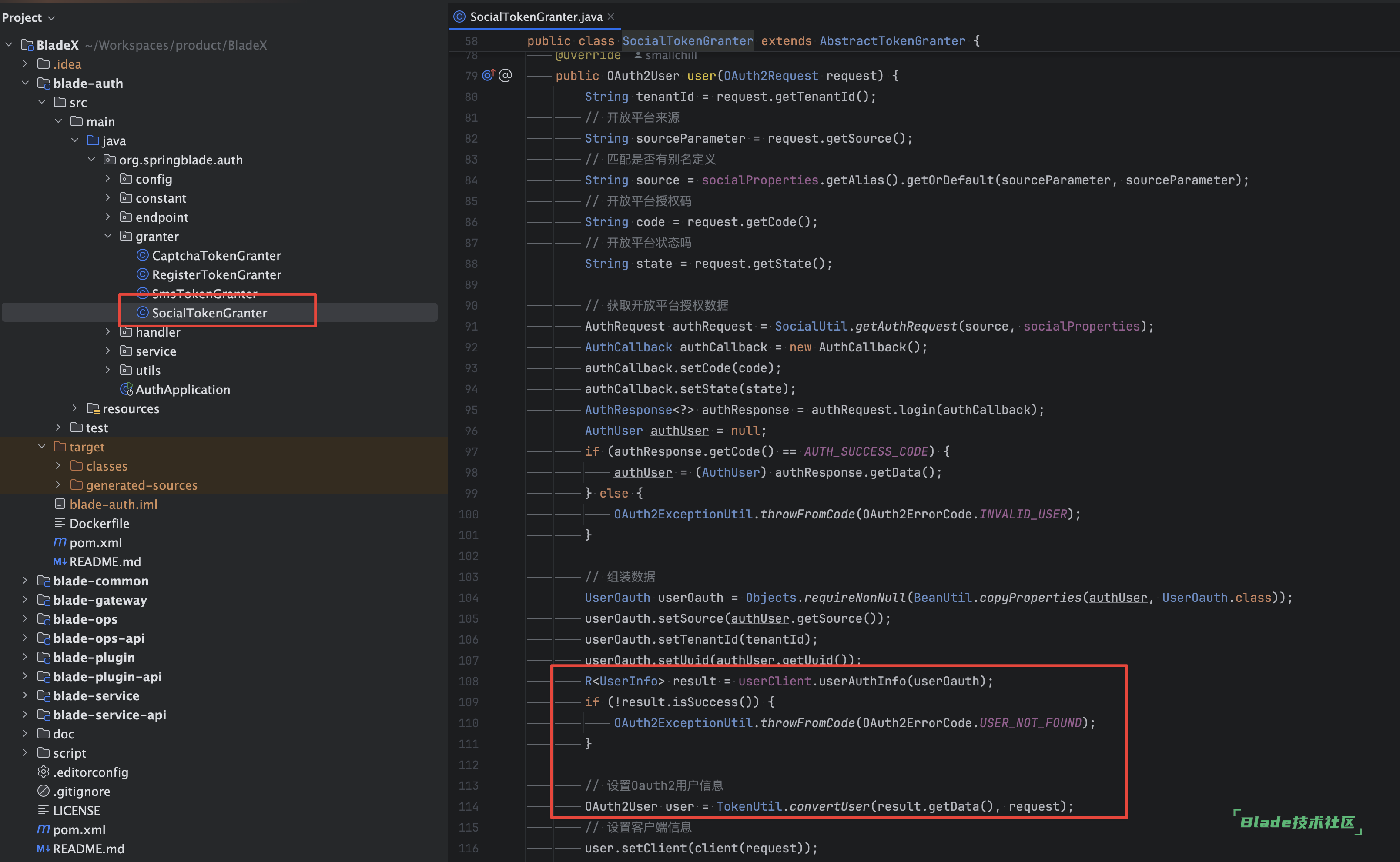Open the Dockerfile in blade-auth
The image size is (1400, 862).
pos(99,523)
